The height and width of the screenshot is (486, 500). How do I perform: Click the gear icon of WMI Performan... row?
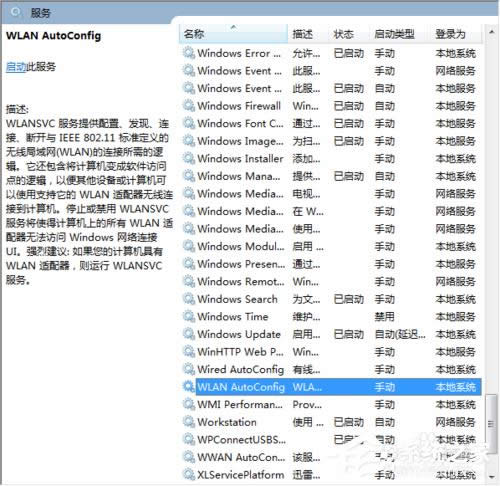[189, 405]
